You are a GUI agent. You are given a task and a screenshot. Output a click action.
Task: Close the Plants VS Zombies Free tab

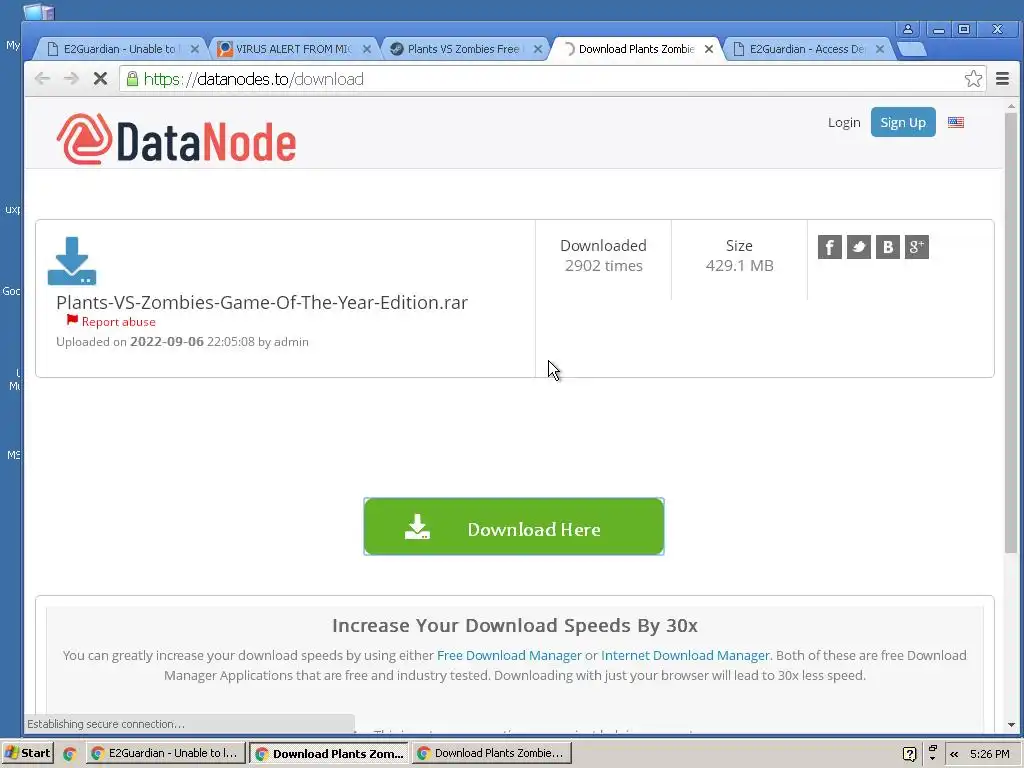tap(537, 49)
